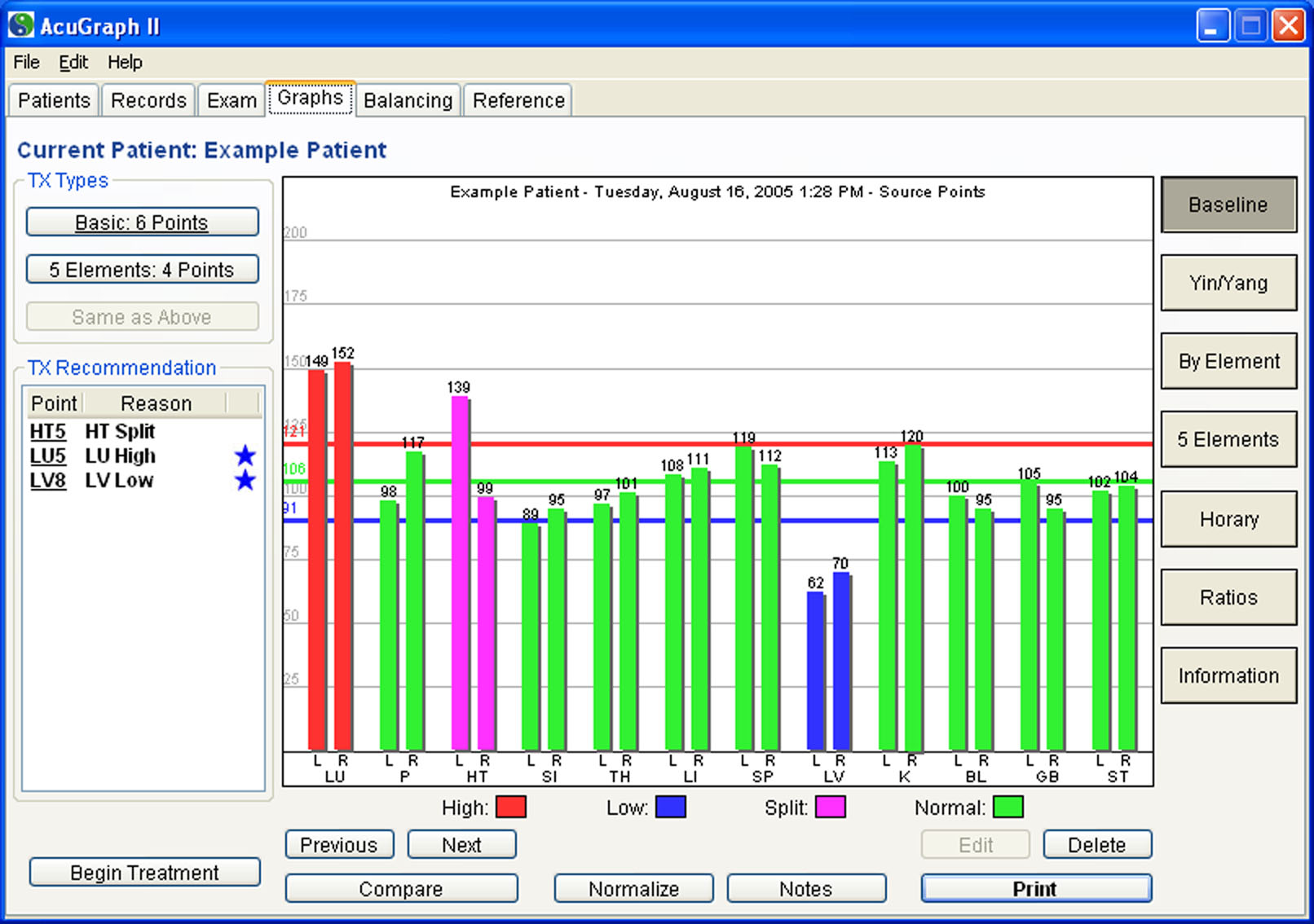Click the blue star beside LU High

(245, 456)
